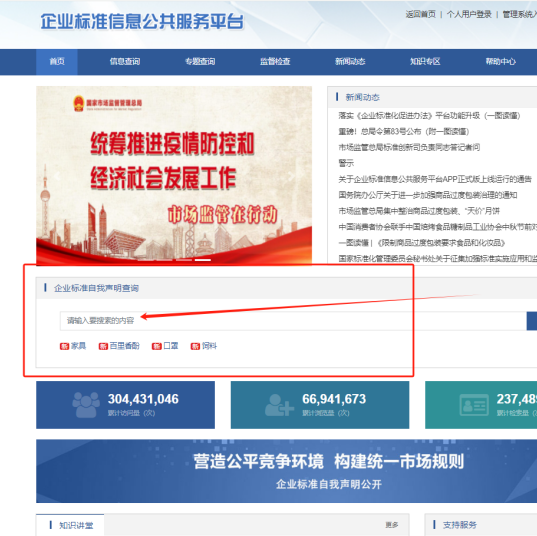Click the 新闻动态 panel heading
Viewport: 537px width, 536px height.
point(362,97)
